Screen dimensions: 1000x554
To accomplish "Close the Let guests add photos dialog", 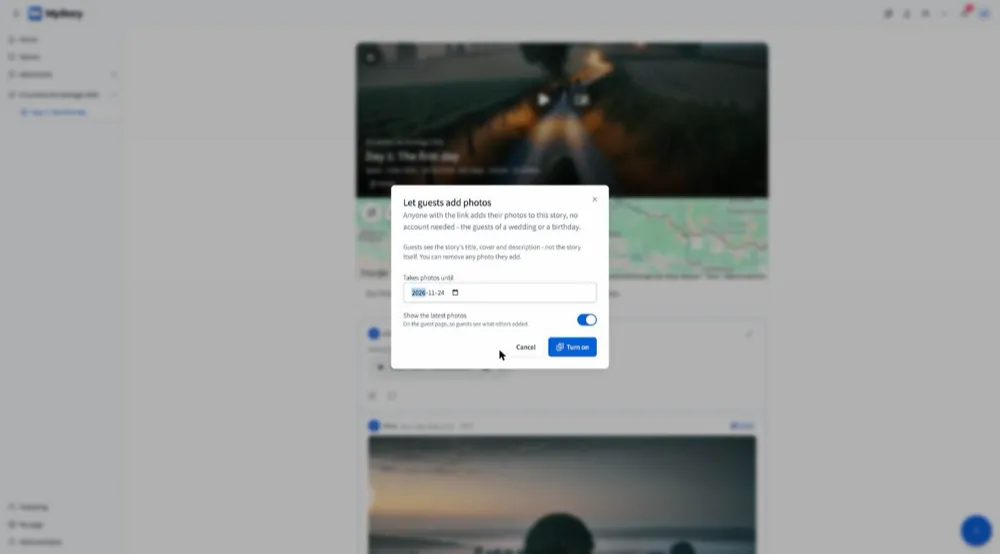I will 594,200.
